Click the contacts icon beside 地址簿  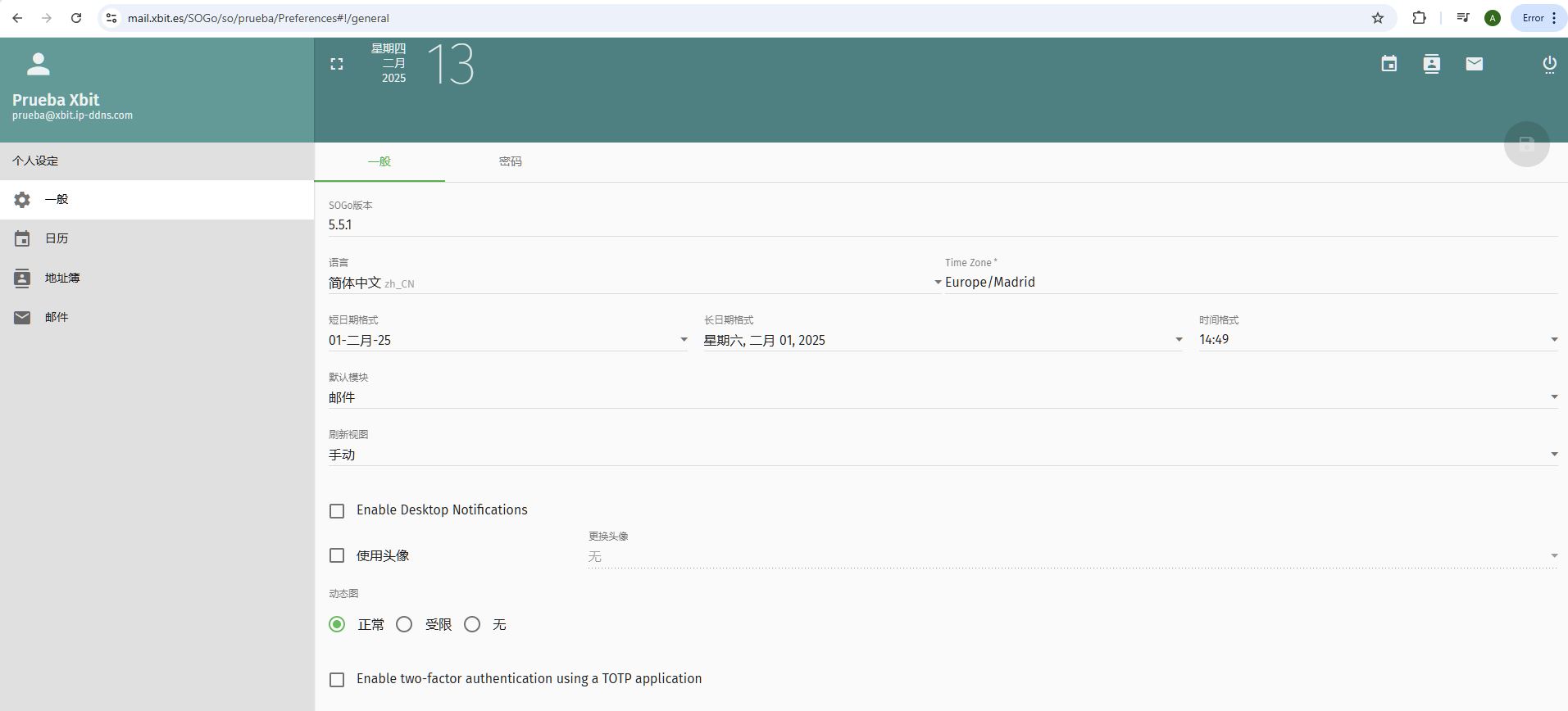point(22,278)
